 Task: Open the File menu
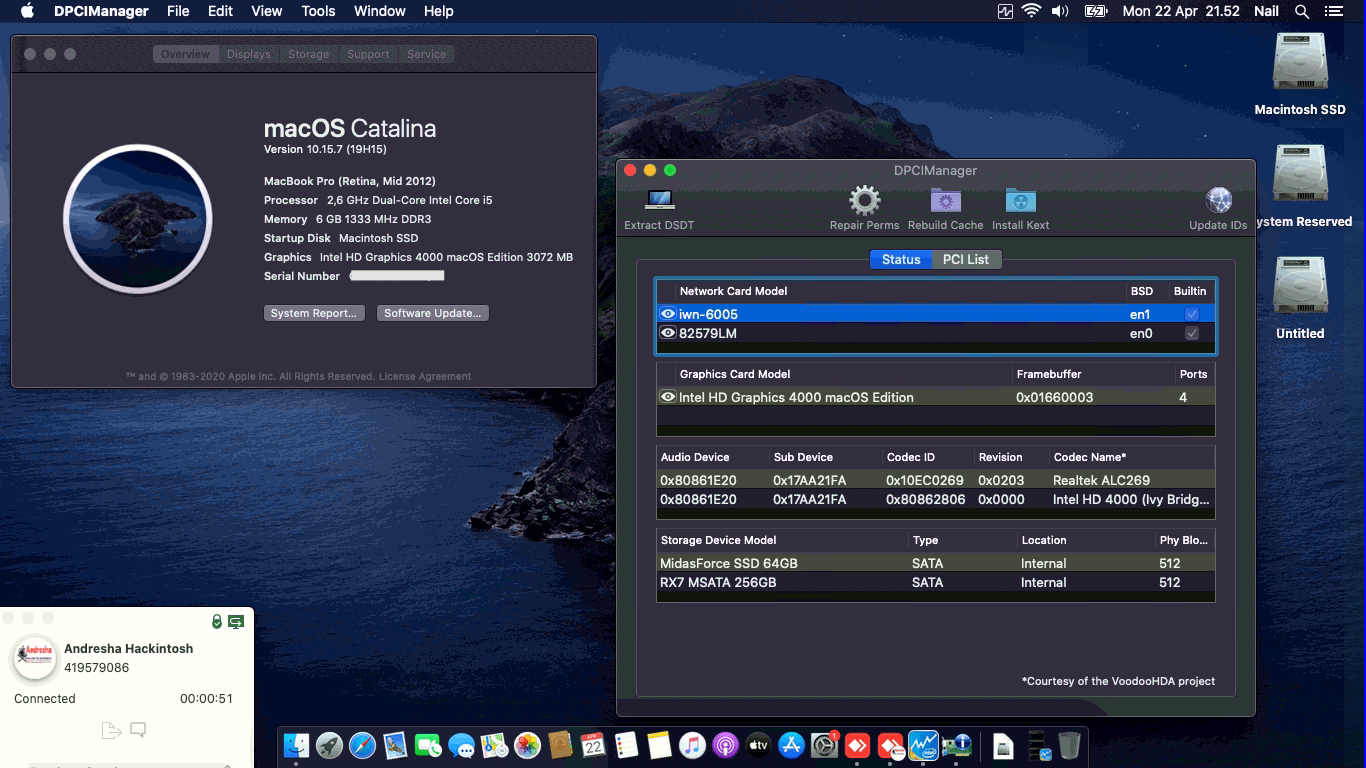click(x=178, y=11)
